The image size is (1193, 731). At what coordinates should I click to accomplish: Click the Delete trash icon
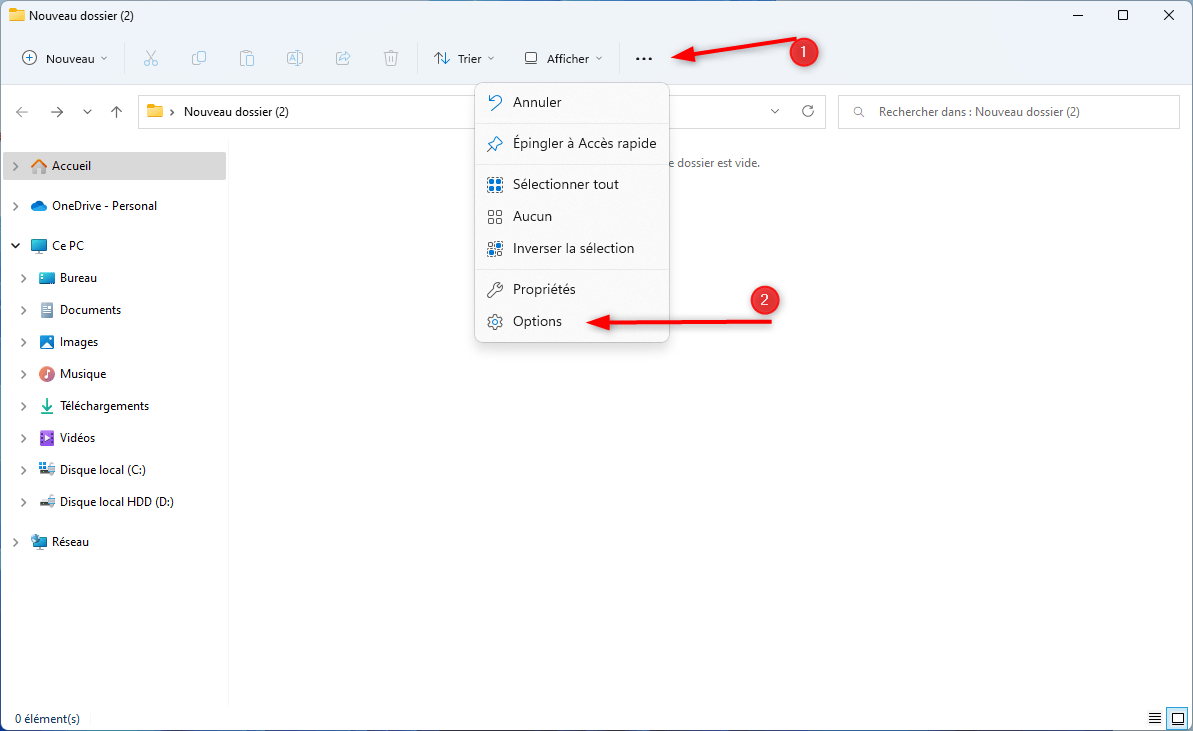coord(391,59)
